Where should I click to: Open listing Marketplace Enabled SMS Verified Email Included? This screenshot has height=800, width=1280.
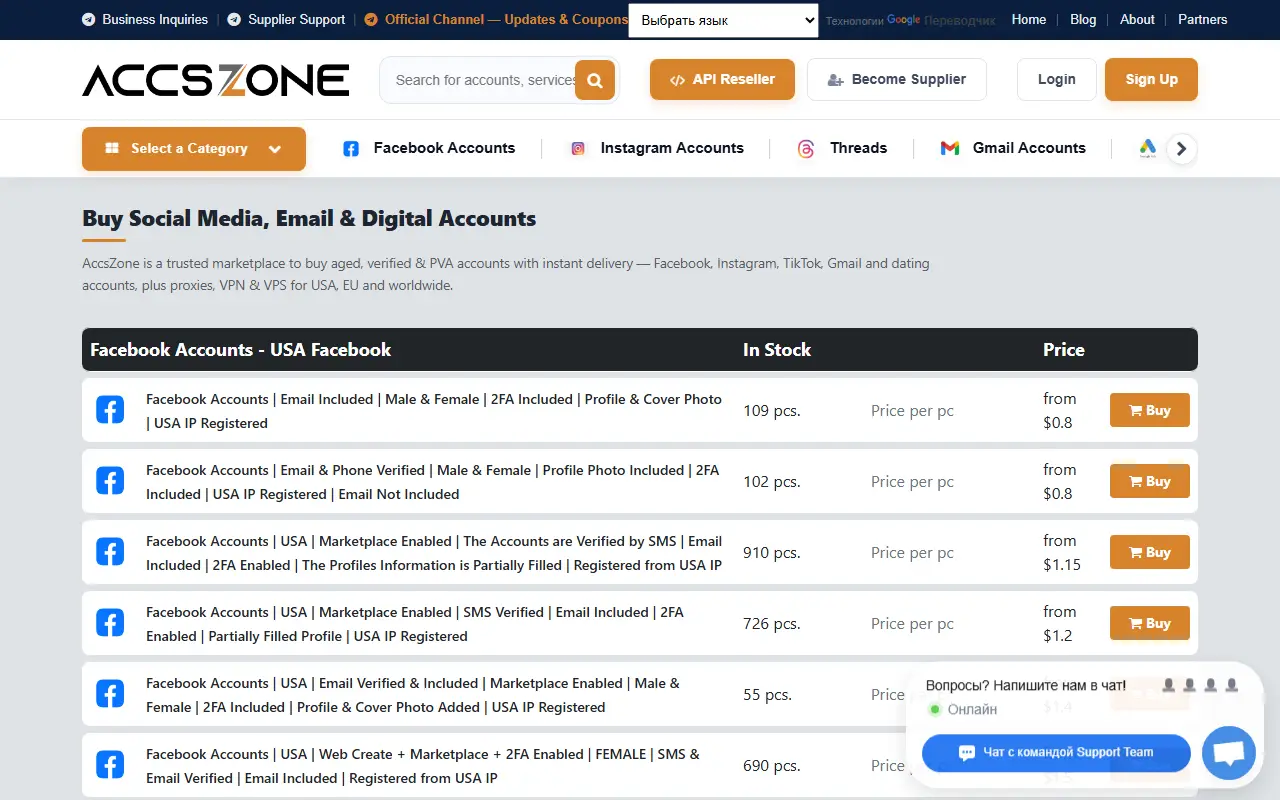click(x=415, y=624)
